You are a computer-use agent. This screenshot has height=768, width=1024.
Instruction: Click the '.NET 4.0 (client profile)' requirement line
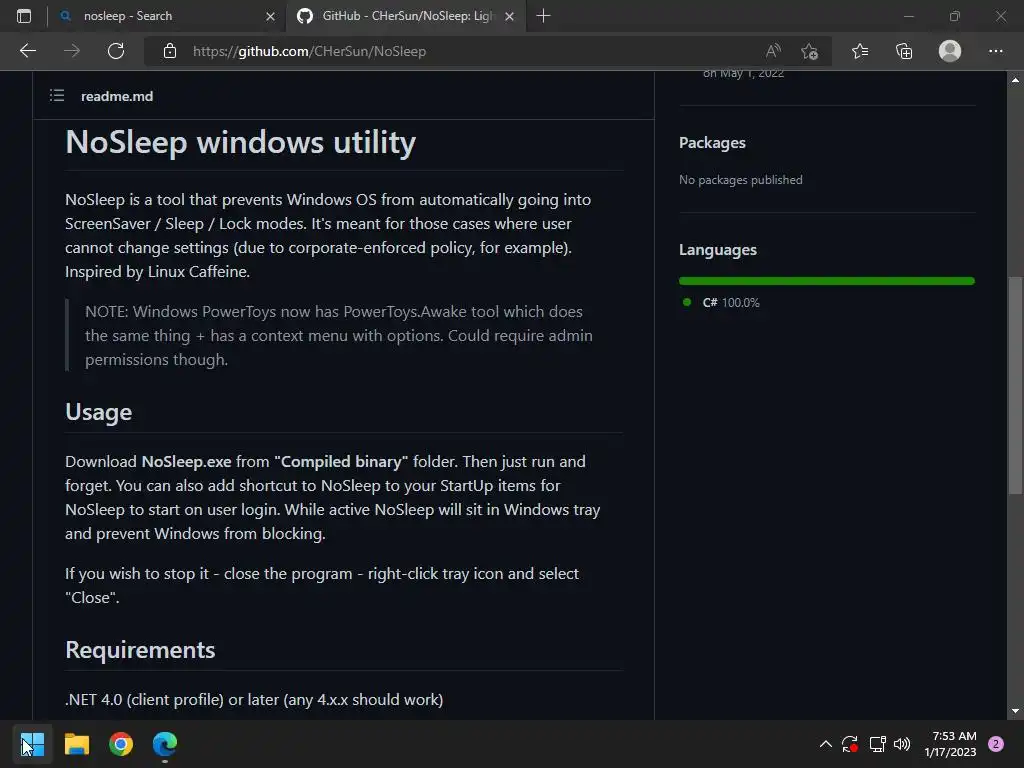254,699
